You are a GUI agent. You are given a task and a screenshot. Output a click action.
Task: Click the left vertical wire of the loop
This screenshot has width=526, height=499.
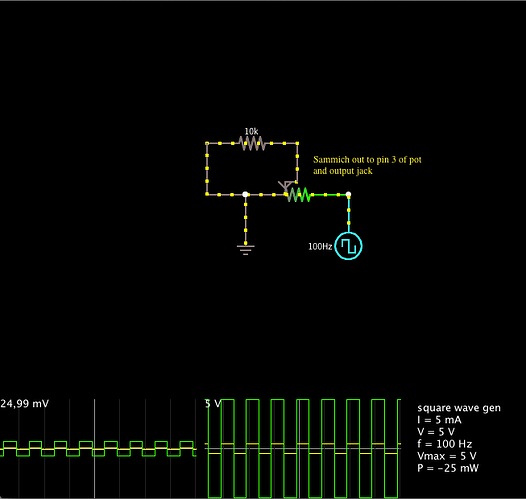coord(207,169)
